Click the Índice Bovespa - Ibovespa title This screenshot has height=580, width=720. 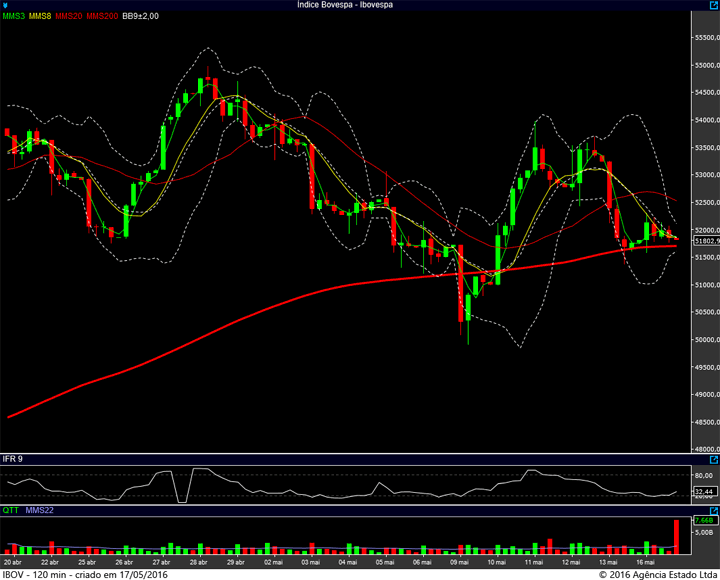(345, 5)
